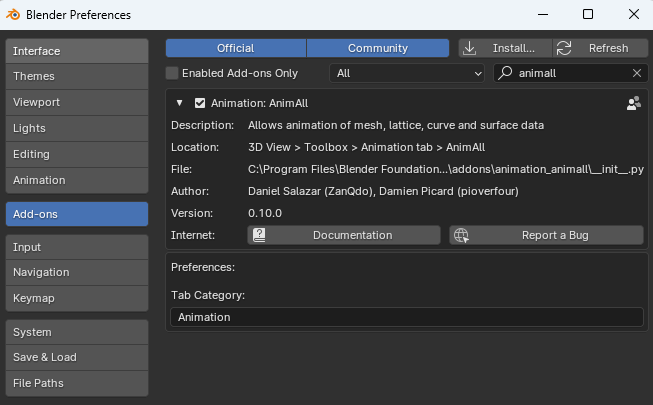Viewport: 653px width, 405px height.
Task: Click the Refresh button label
Action: (608, 48)
